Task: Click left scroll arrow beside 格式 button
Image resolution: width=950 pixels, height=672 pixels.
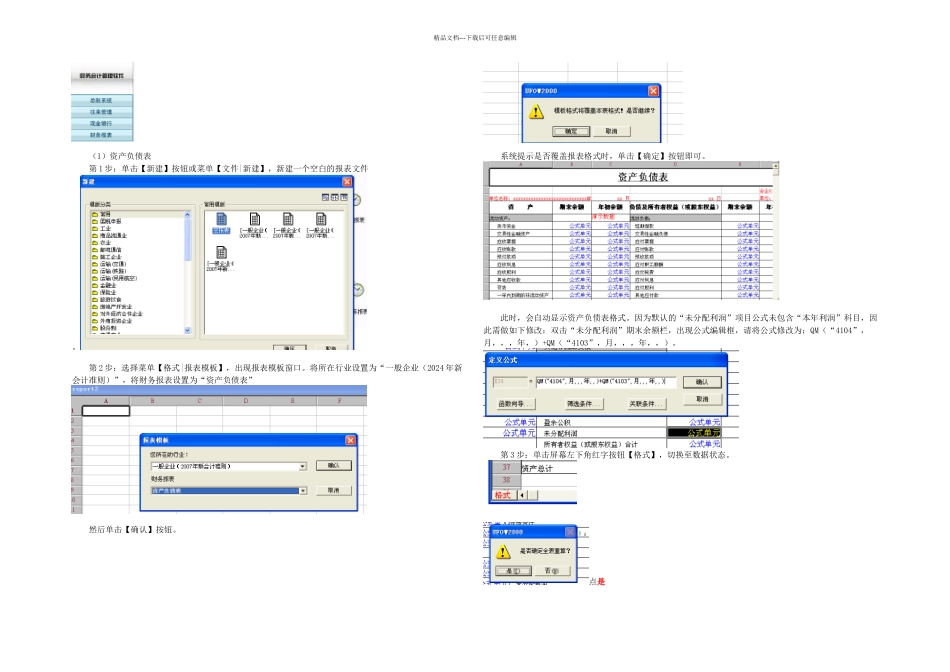Action: click(522, 496)
